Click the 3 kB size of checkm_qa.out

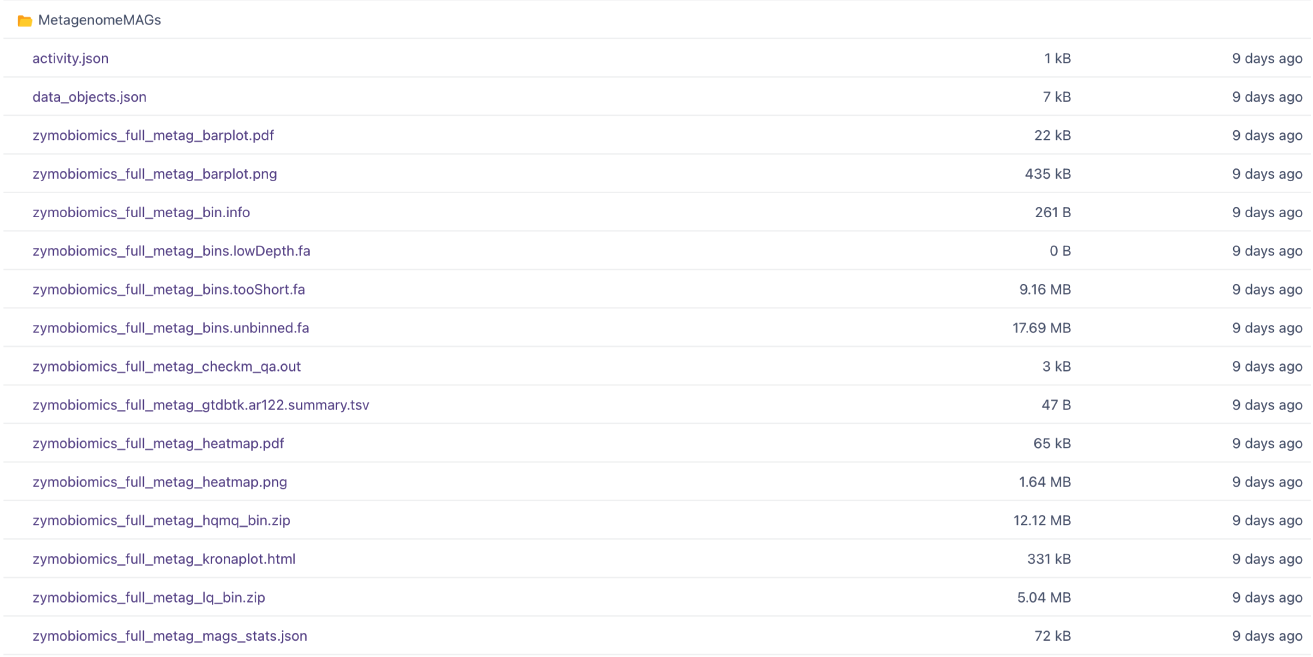[x=1057, y=367]
